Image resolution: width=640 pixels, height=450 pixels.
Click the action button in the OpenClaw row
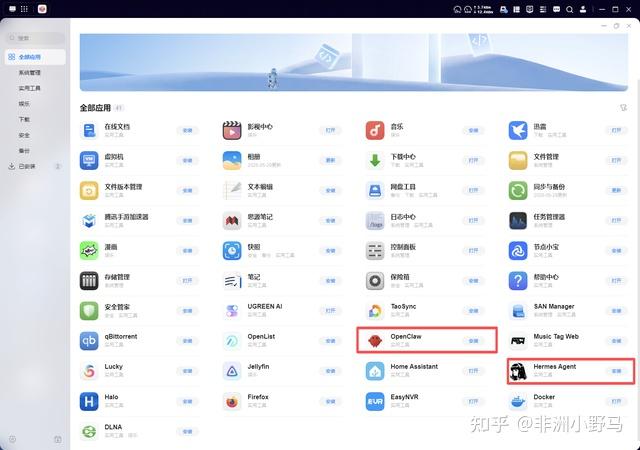pos(473,341)
